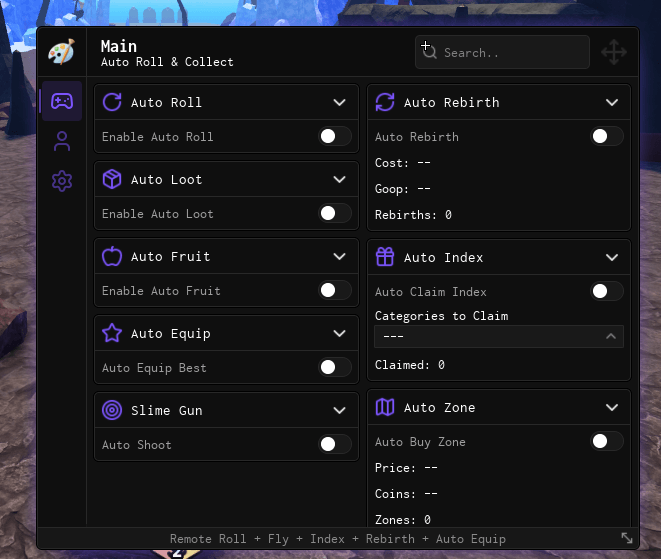Screen dimensions: 661x559
Task: Click the Auto Roll & Collect subtitle
Action: click(167, 62)
